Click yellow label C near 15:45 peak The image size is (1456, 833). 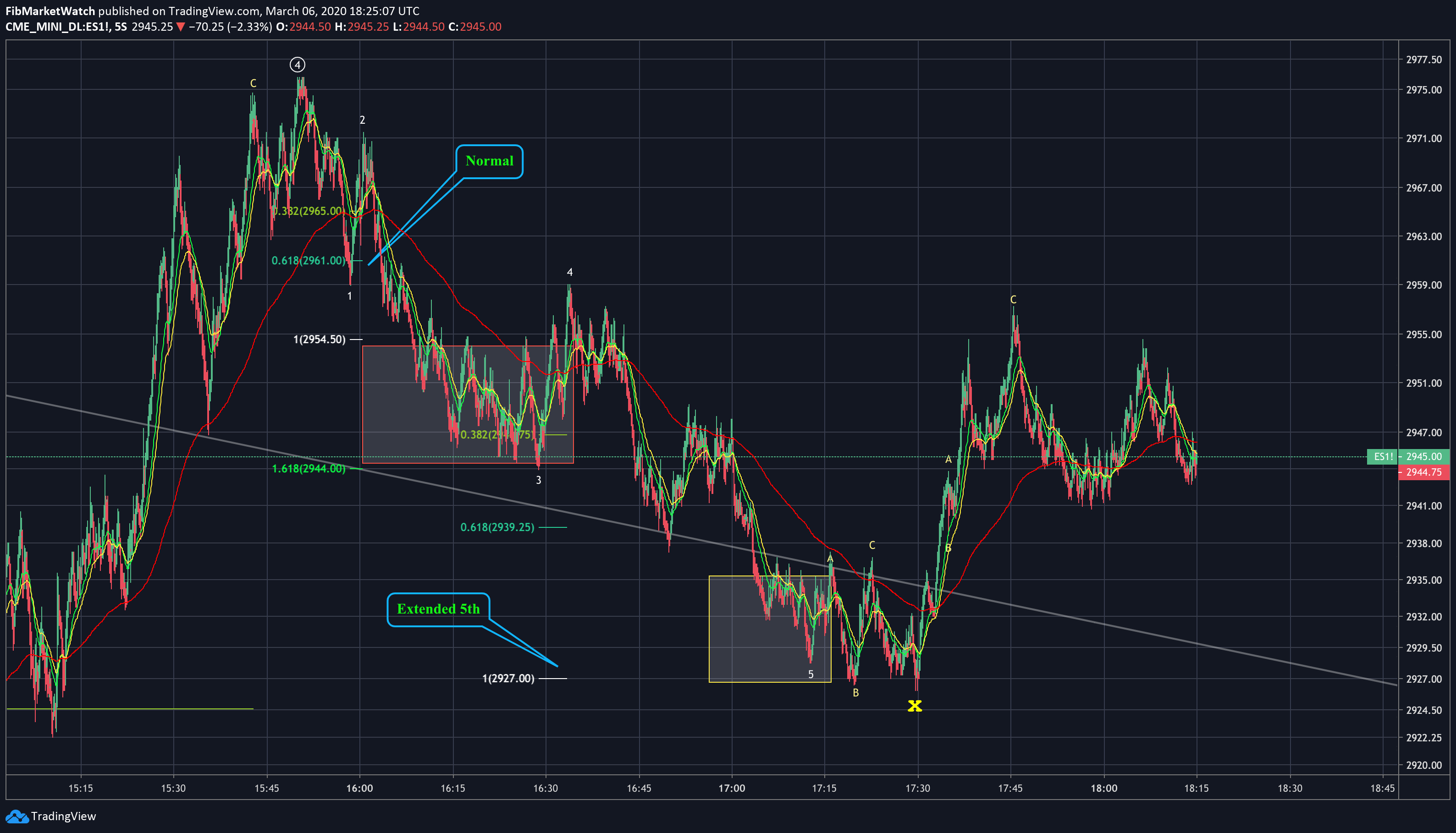253,83
